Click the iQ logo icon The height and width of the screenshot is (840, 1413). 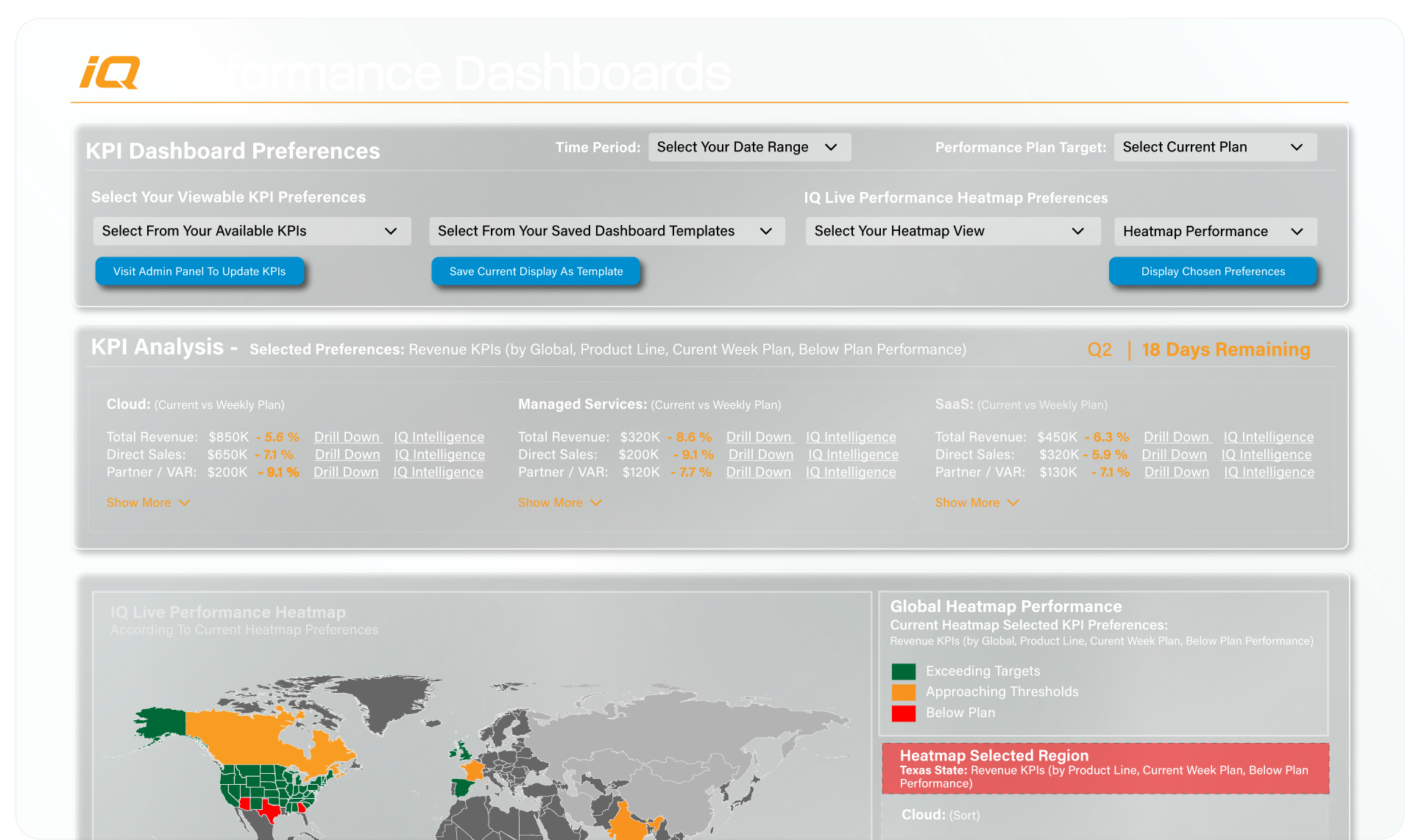[x=110, y=72]
